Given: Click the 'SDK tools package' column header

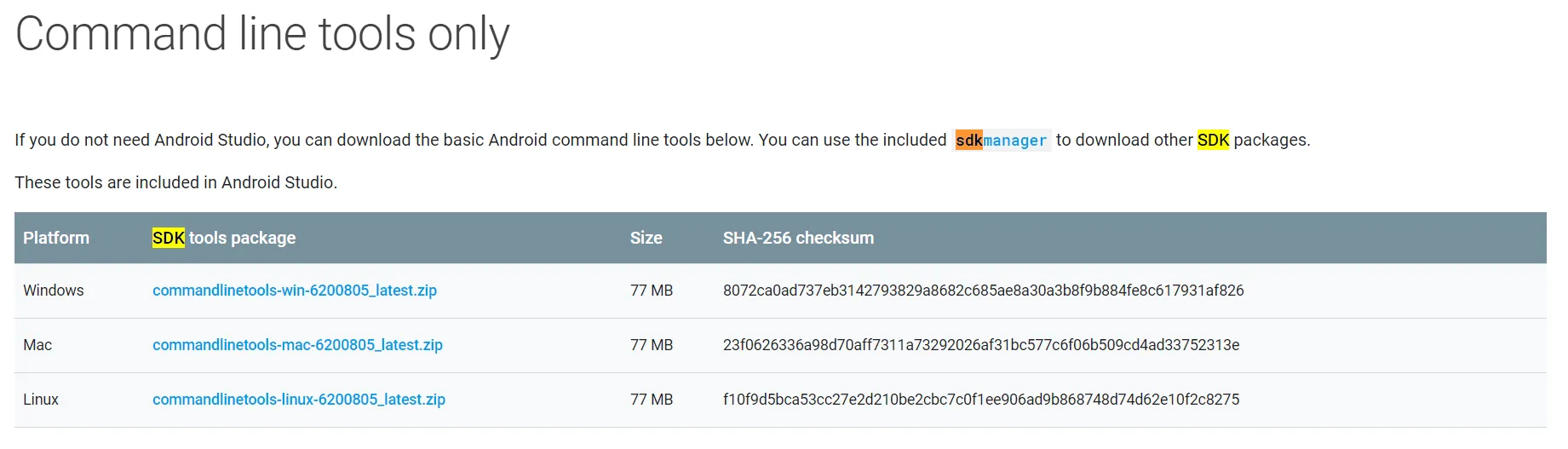Looking at the screenshot, I should point(224,238).
